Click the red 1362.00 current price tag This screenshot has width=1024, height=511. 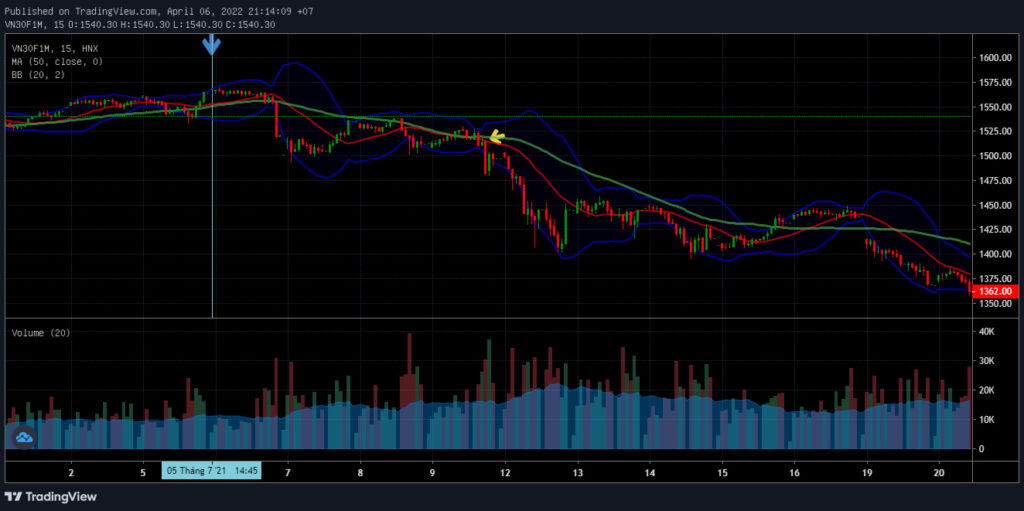pos(995,291)
